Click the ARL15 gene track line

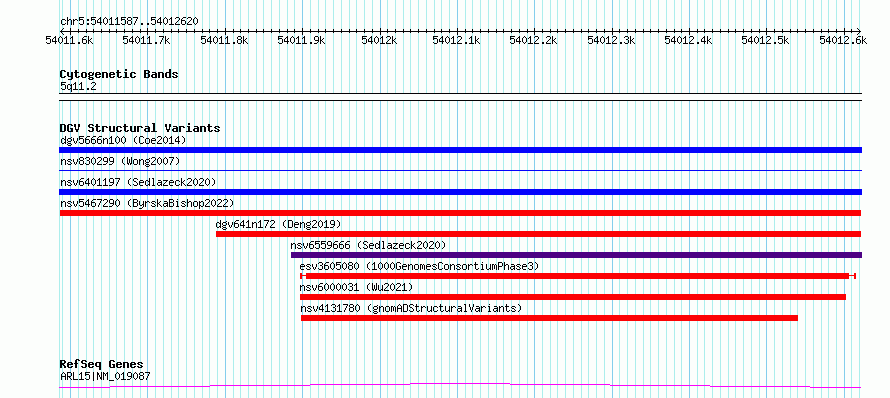point(460,386)
